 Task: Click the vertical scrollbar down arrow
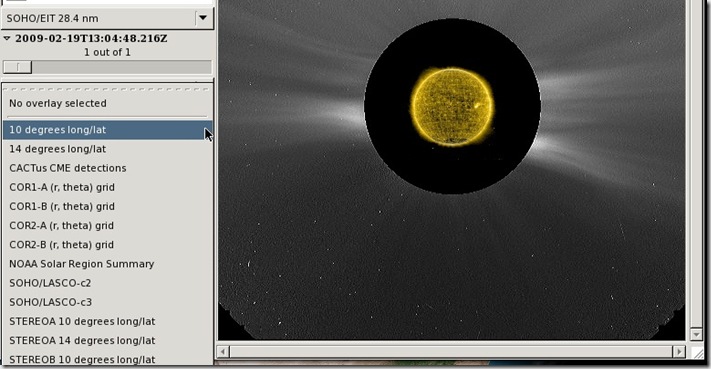(696, 335)
